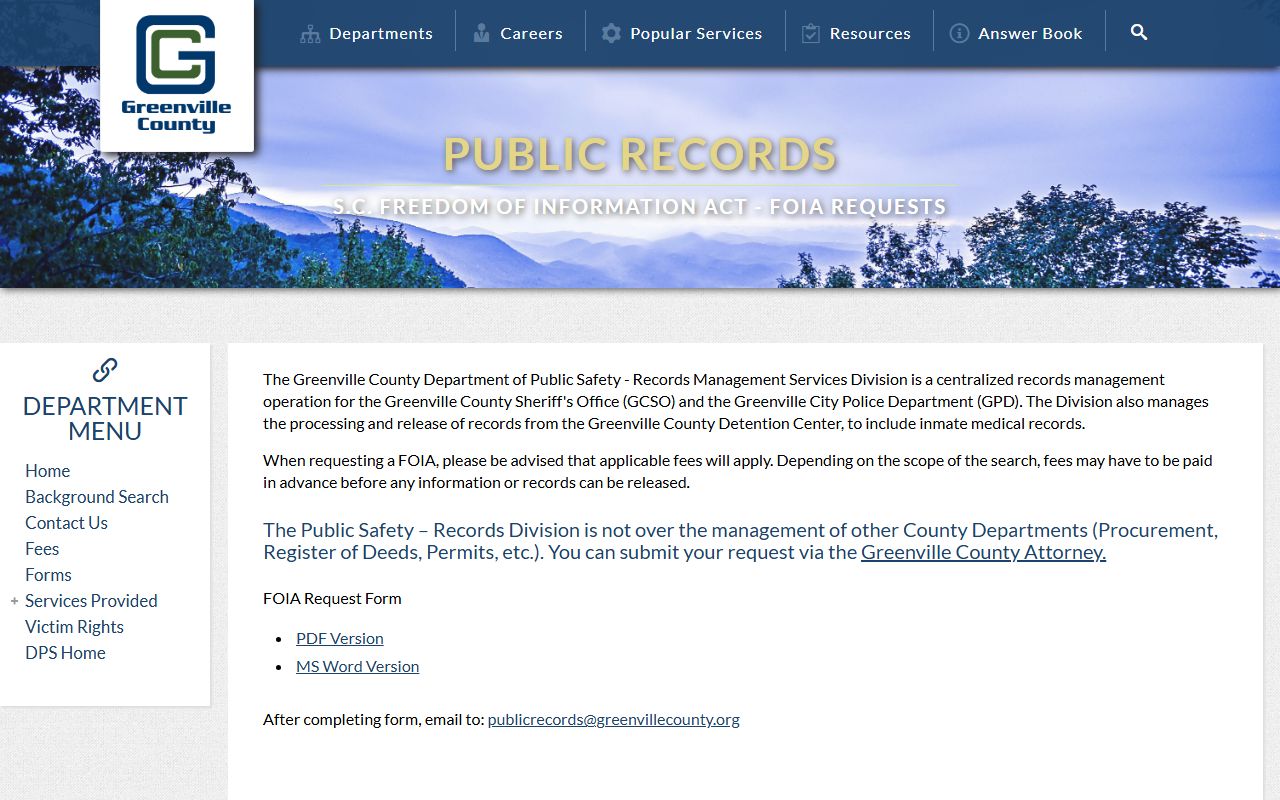The image size is (1280, 800).
Task: Expand the Services Provided plus toggle
Action: pyautogui.click(x=14, y=601)
